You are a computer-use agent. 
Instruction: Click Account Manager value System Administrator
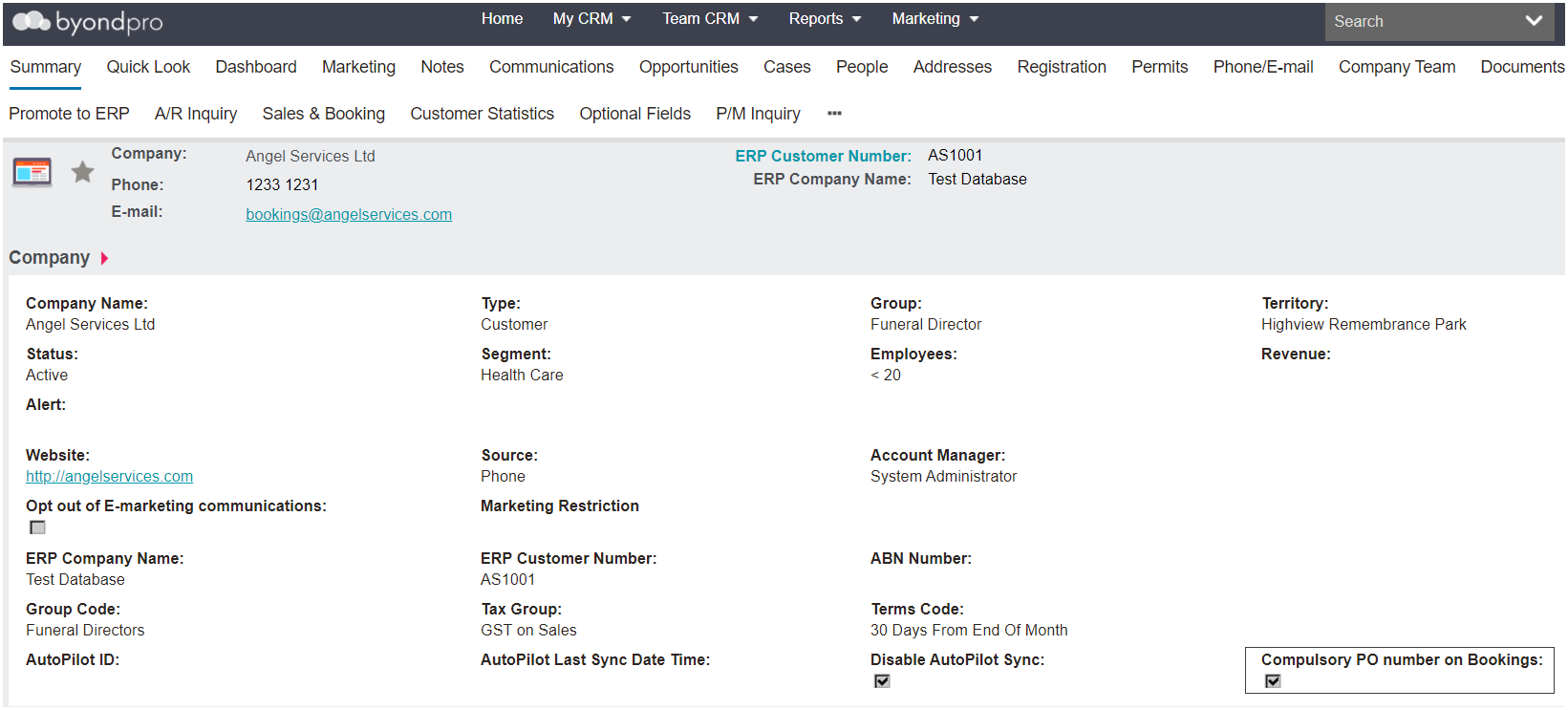[x=943, y=477]
